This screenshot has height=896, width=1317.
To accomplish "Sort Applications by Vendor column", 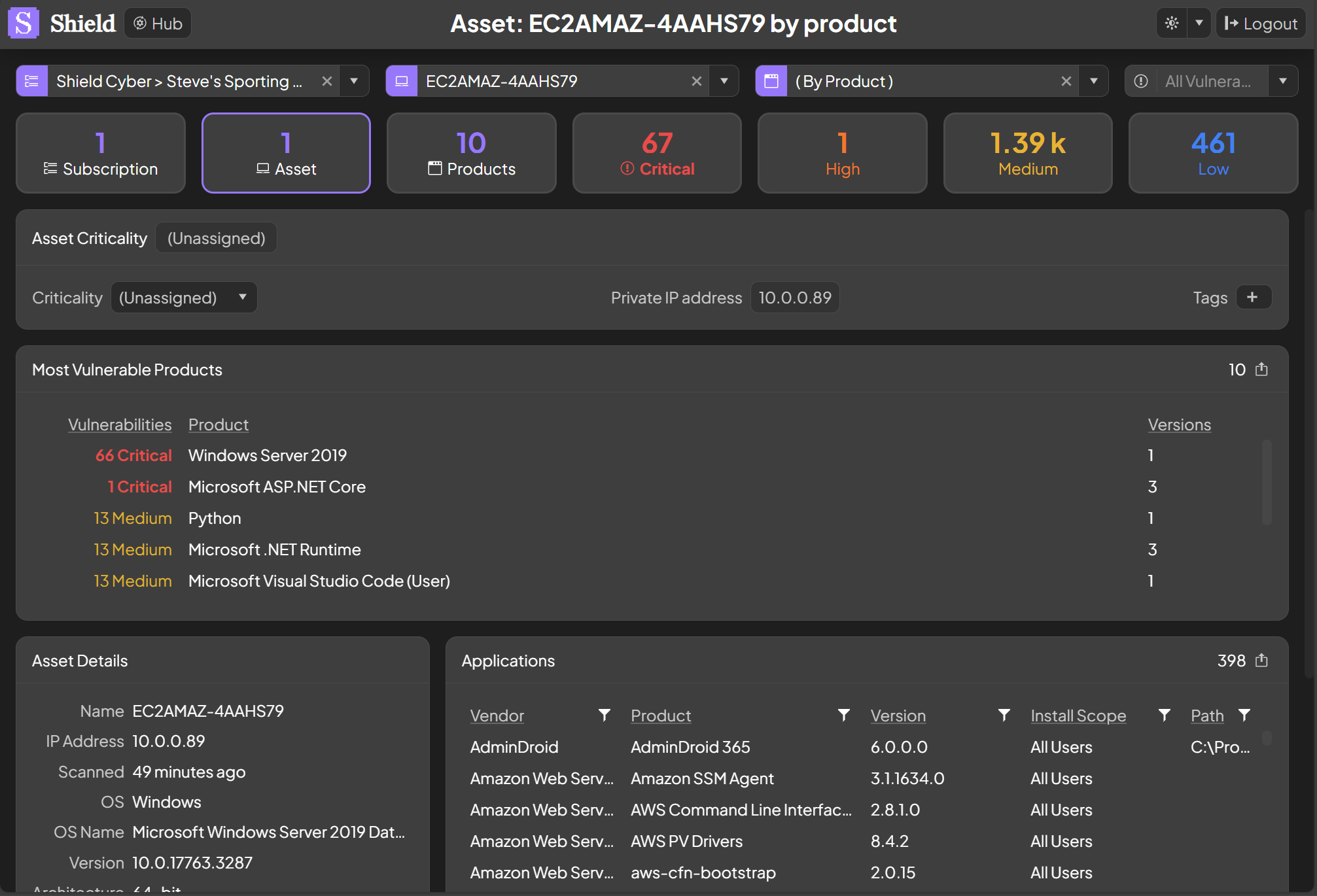I will click(497, 715).
